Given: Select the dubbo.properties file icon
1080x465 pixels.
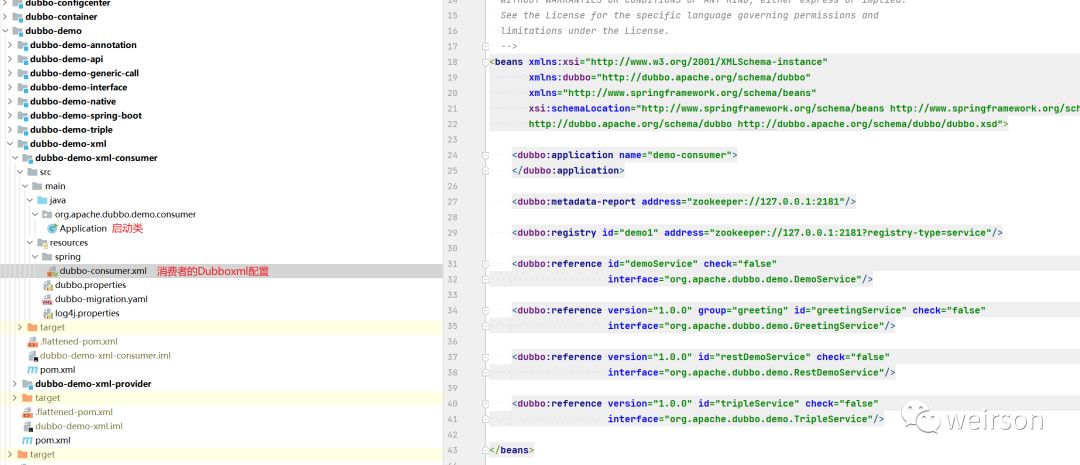Looking at the screenshot, I should [x=47, y=285].
